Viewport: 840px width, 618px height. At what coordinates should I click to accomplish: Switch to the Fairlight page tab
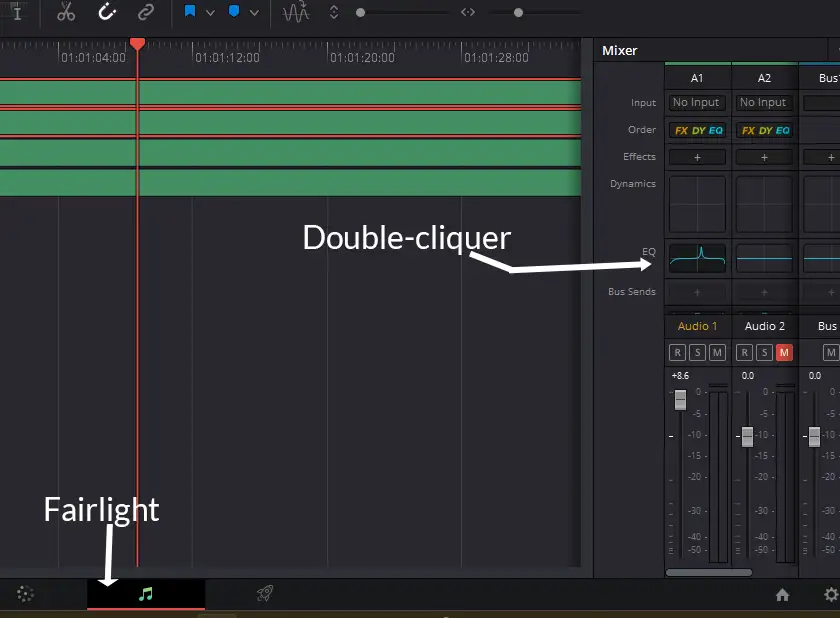(x=146, y=594)
